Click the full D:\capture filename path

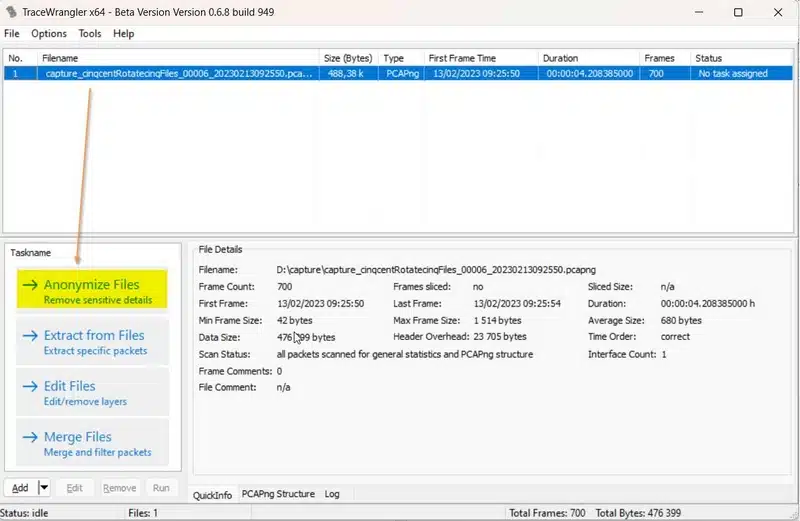pos(436,269)
